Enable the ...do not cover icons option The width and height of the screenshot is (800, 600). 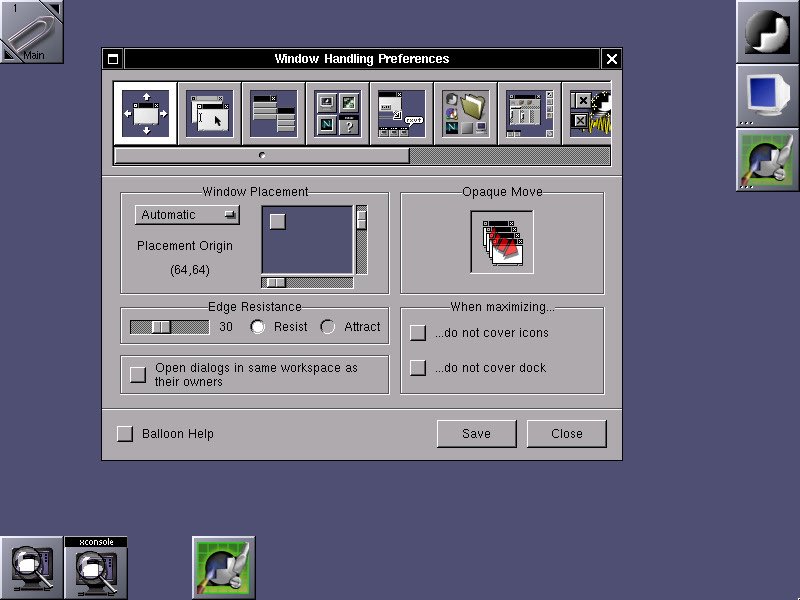tap(417, 332)
